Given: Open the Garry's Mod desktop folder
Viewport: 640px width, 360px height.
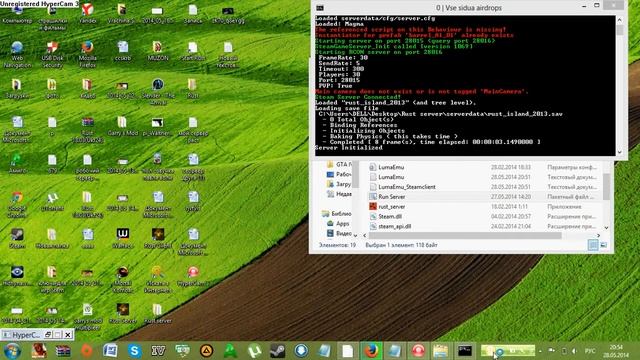Looking at the screenshot, I should point(122,126).
